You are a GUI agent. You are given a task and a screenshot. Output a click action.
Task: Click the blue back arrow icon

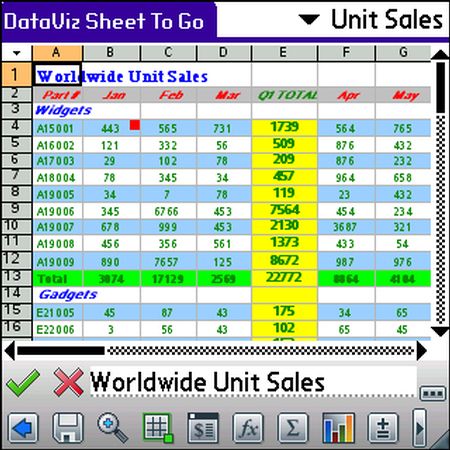click(x=23, y=428)
